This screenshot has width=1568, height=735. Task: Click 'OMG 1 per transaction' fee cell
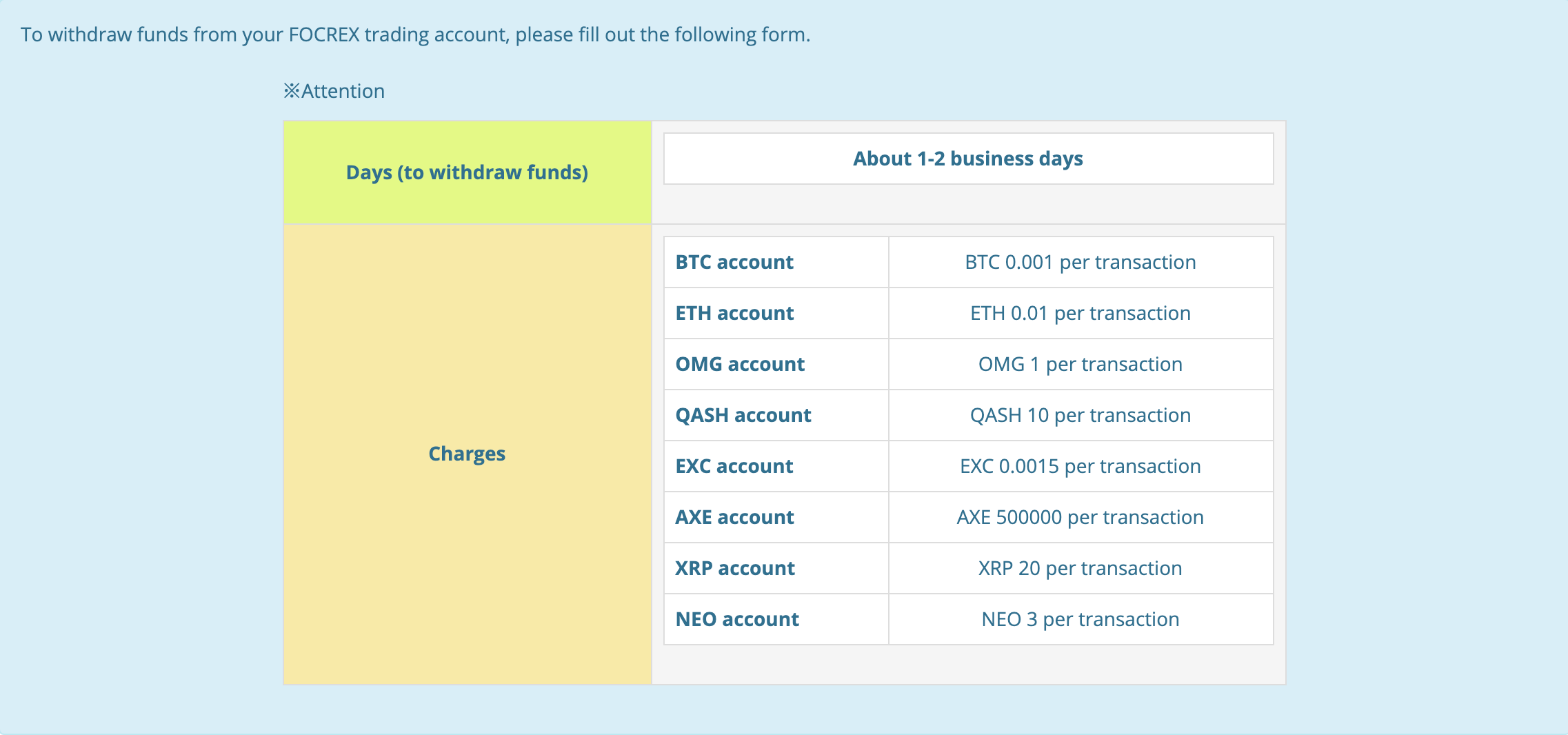pyautogui.click(x=1080, y=364)
